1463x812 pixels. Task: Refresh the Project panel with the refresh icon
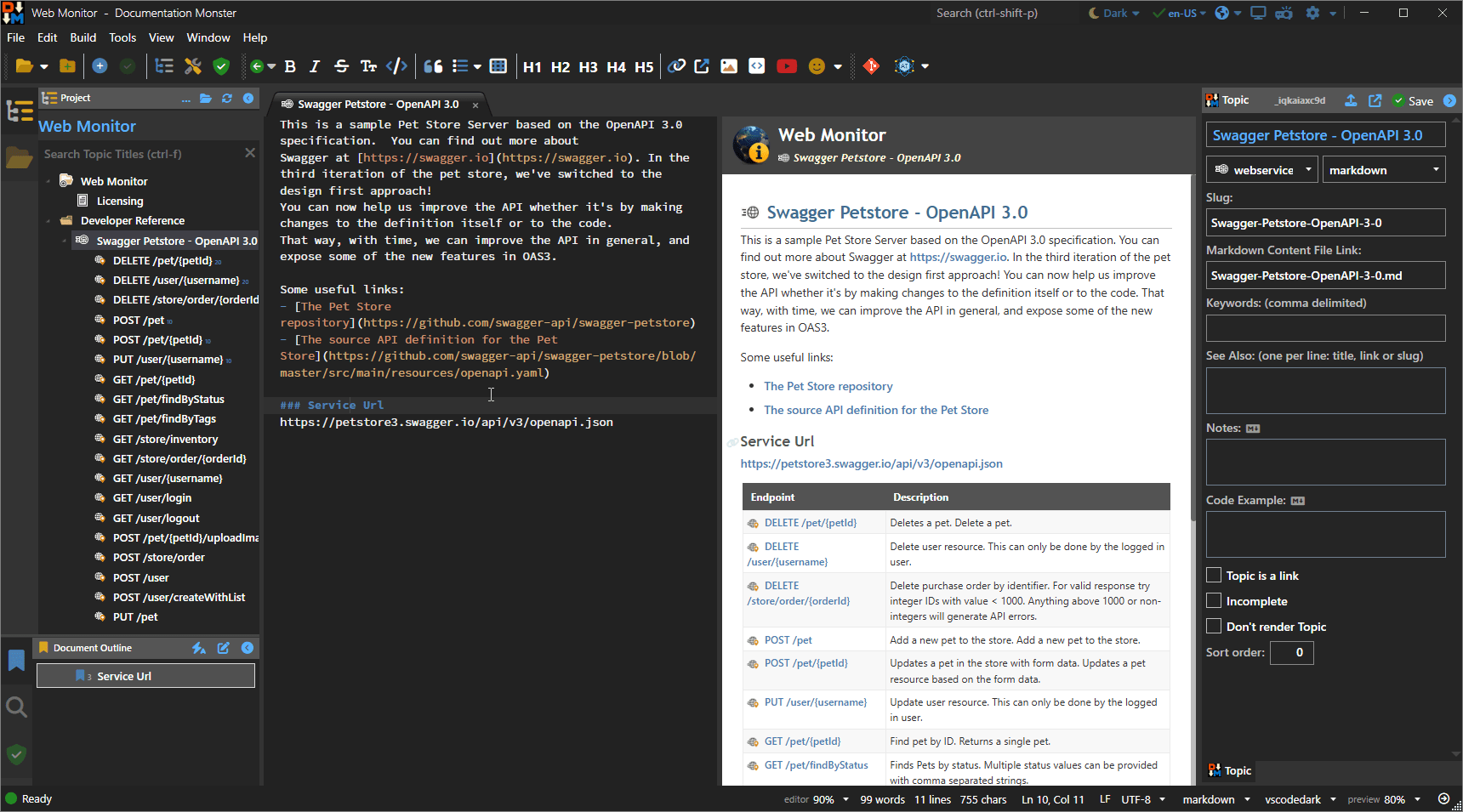(x=227, y=99)
